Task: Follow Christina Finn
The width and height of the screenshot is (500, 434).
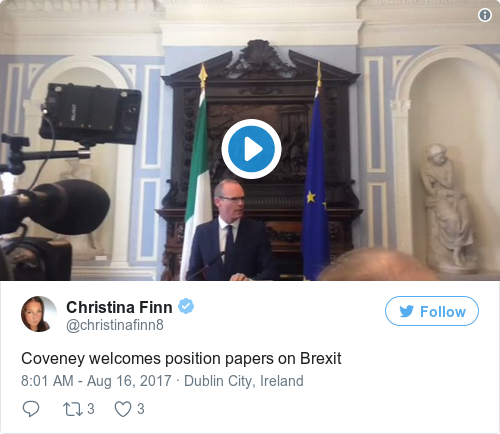Action: point(432,311)
